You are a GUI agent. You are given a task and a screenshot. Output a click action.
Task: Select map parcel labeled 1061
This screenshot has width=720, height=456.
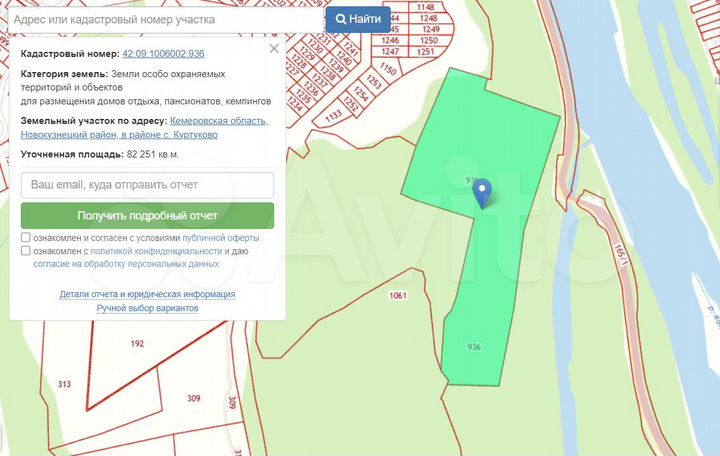tap(398, 295)
